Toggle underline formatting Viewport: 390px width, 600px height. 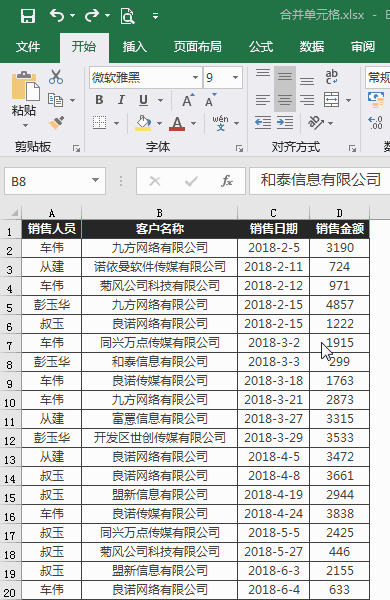pos(144,100)
